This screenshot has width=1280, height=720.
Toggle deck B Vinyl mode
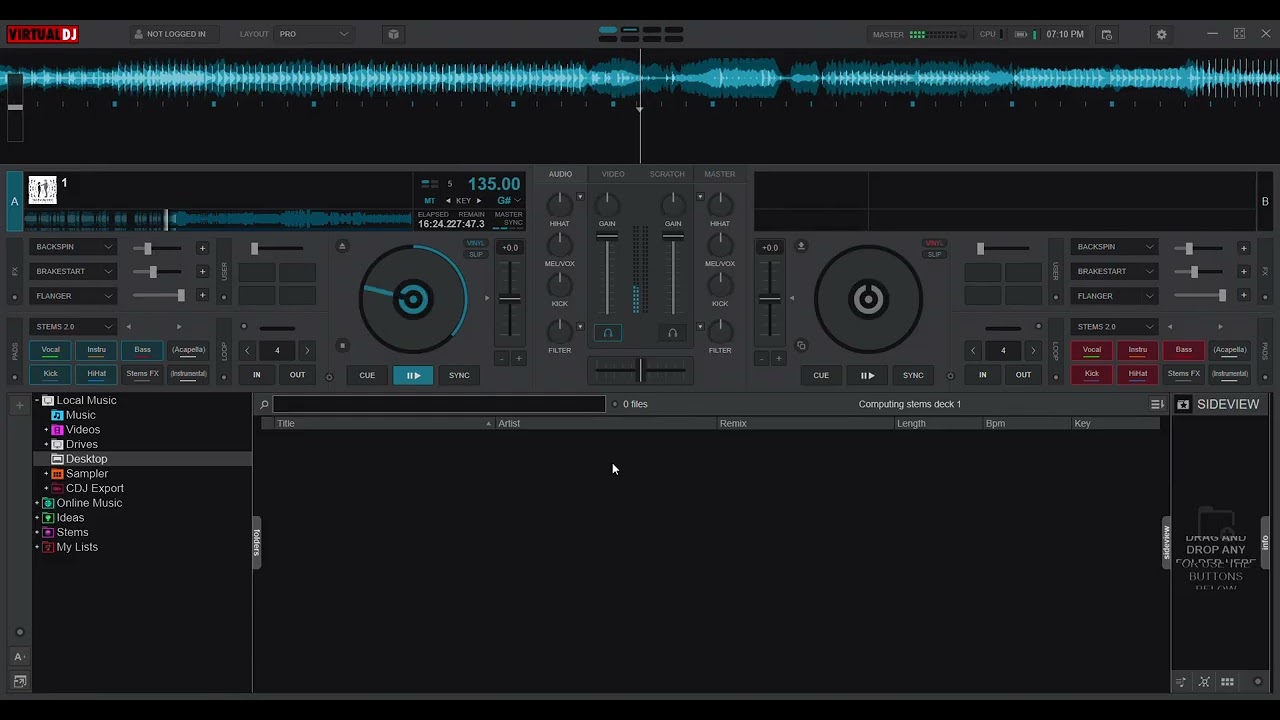tap(934, 243)
